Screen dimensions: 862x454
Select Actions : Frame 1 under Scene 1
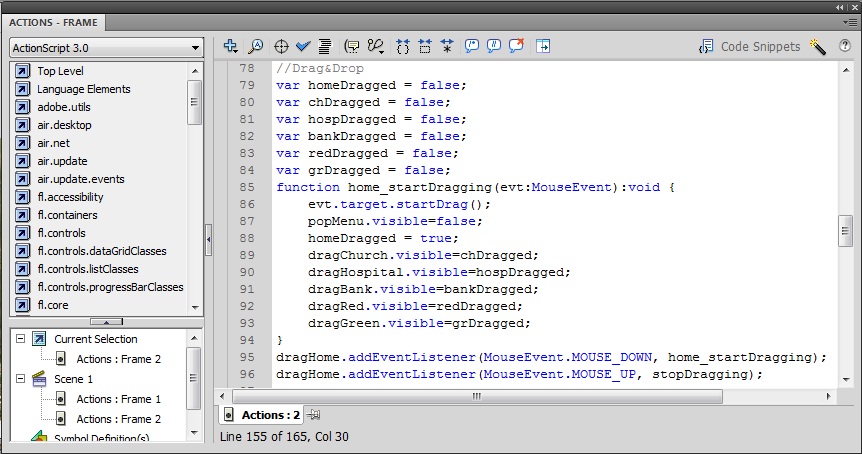click(x=118, y=399)
